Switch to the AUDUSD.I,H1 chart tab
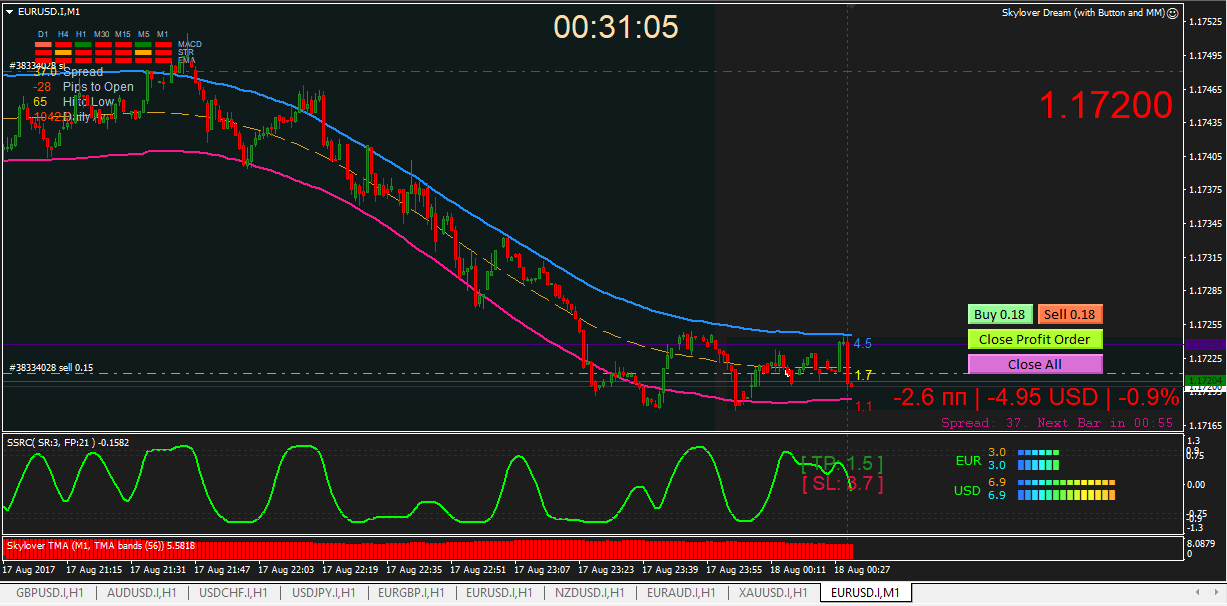This screenshot has height=606, width=1227. (x=140, y=593)
